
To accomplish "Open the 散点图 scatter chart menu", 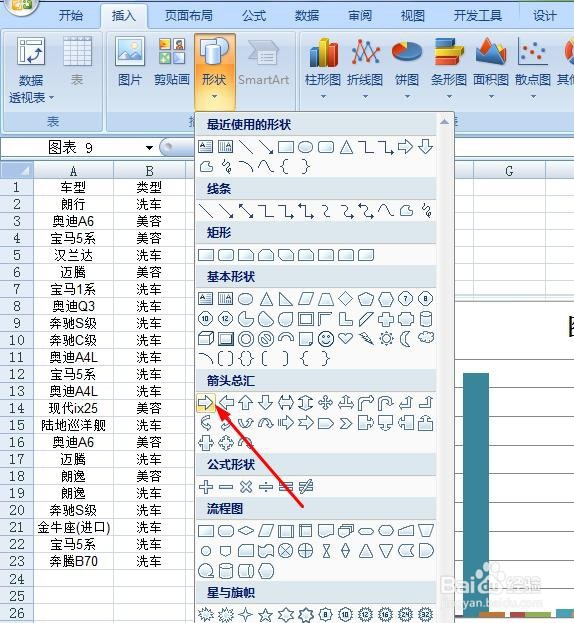I will click(x=533, y=70).
